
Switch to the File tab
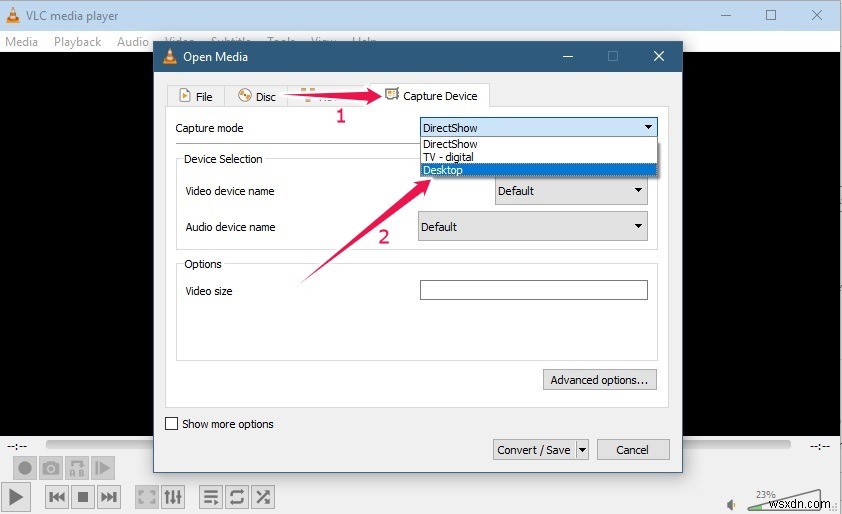[x=196, y=96]
